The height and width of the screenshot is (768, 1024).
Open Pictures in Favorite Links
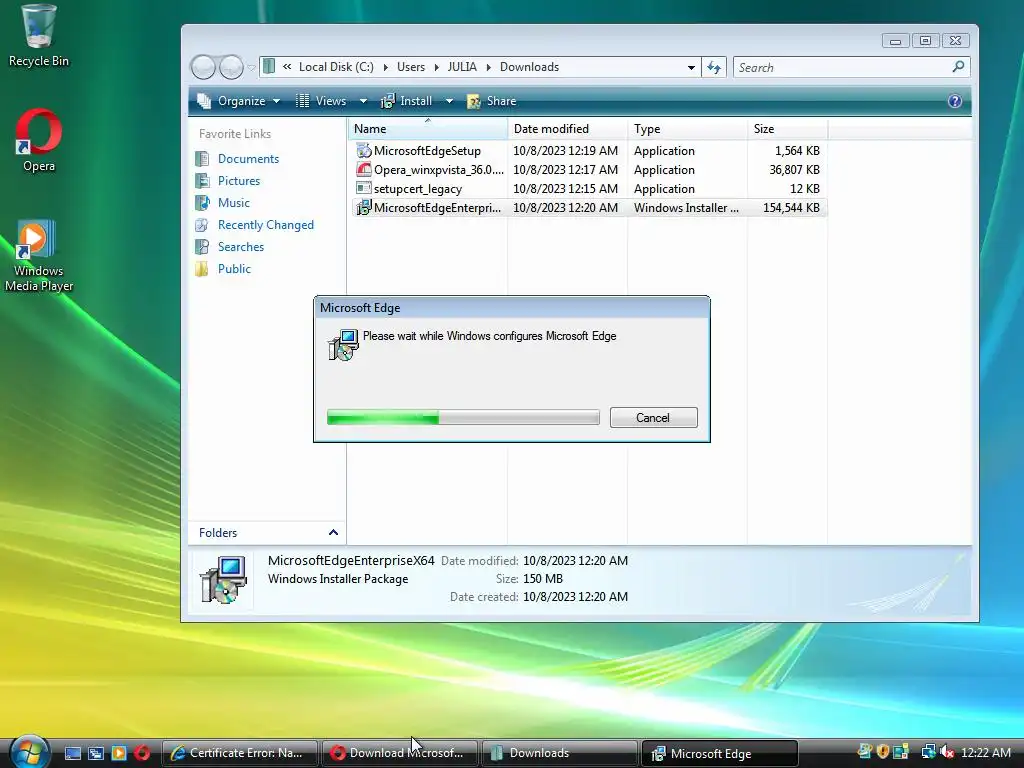point(238,181)
